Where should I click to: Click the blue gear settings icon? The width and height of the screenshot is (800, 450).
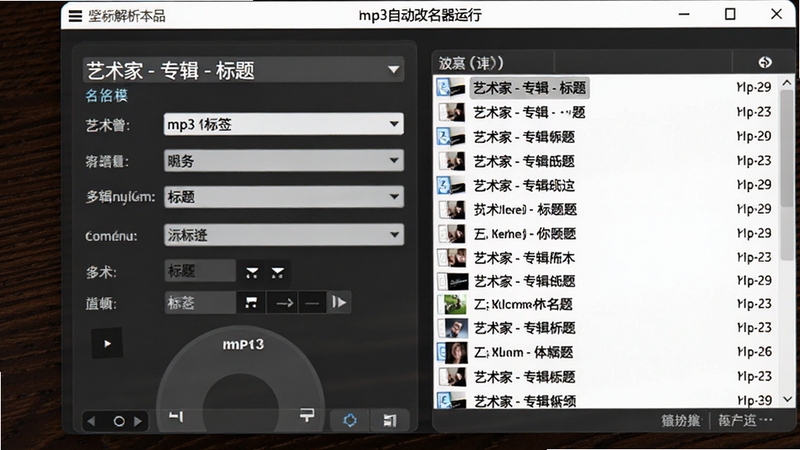click(350, 420)
